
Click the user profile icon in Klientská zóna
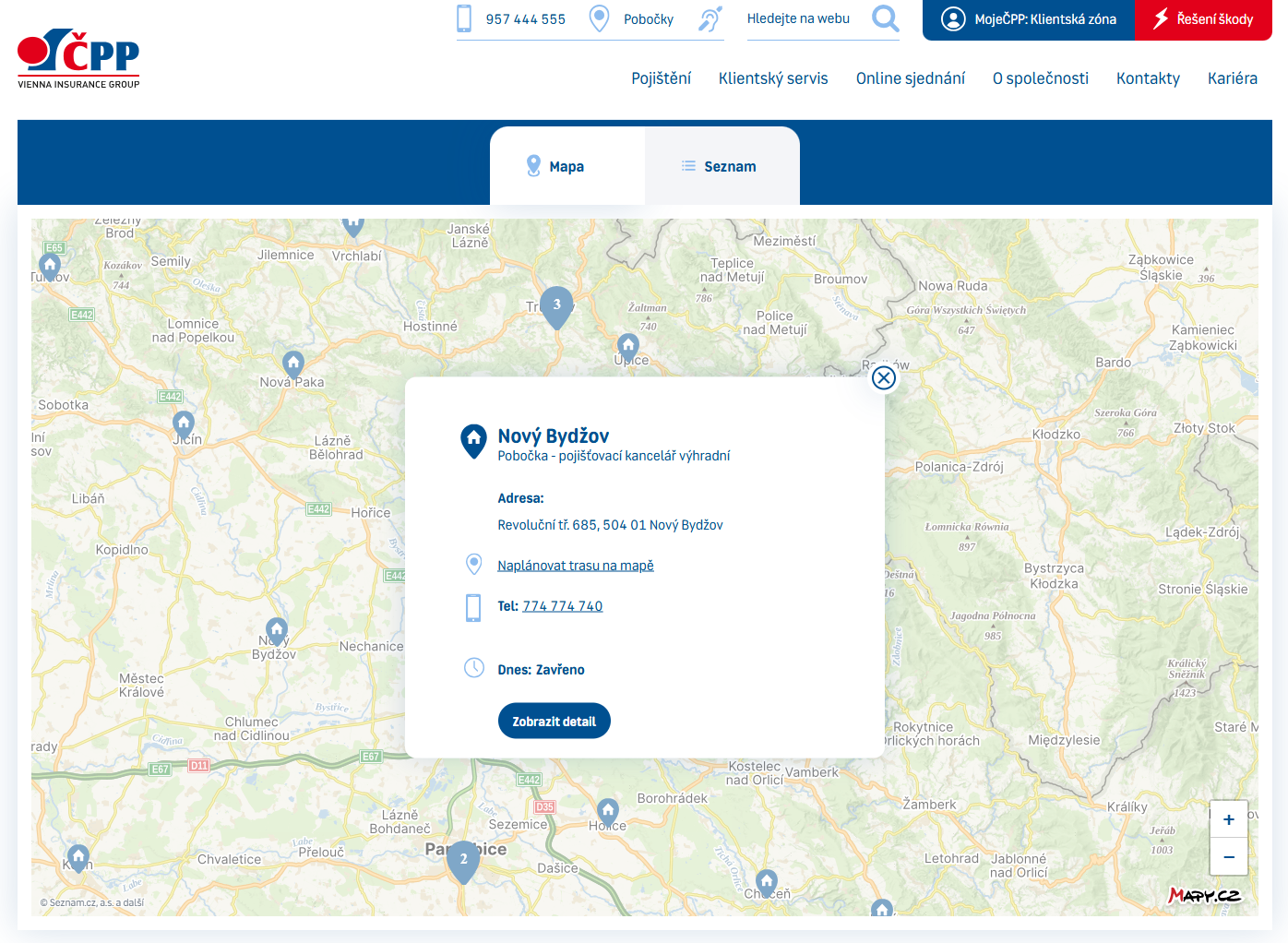pos(953,19)
